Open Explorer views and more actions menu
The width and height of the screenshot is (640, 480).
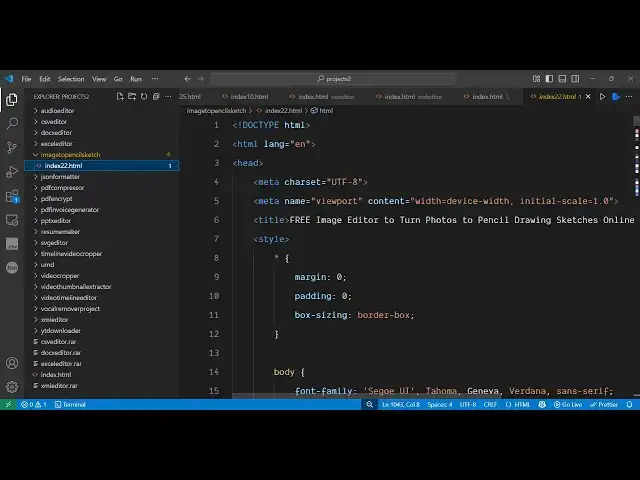168,97
